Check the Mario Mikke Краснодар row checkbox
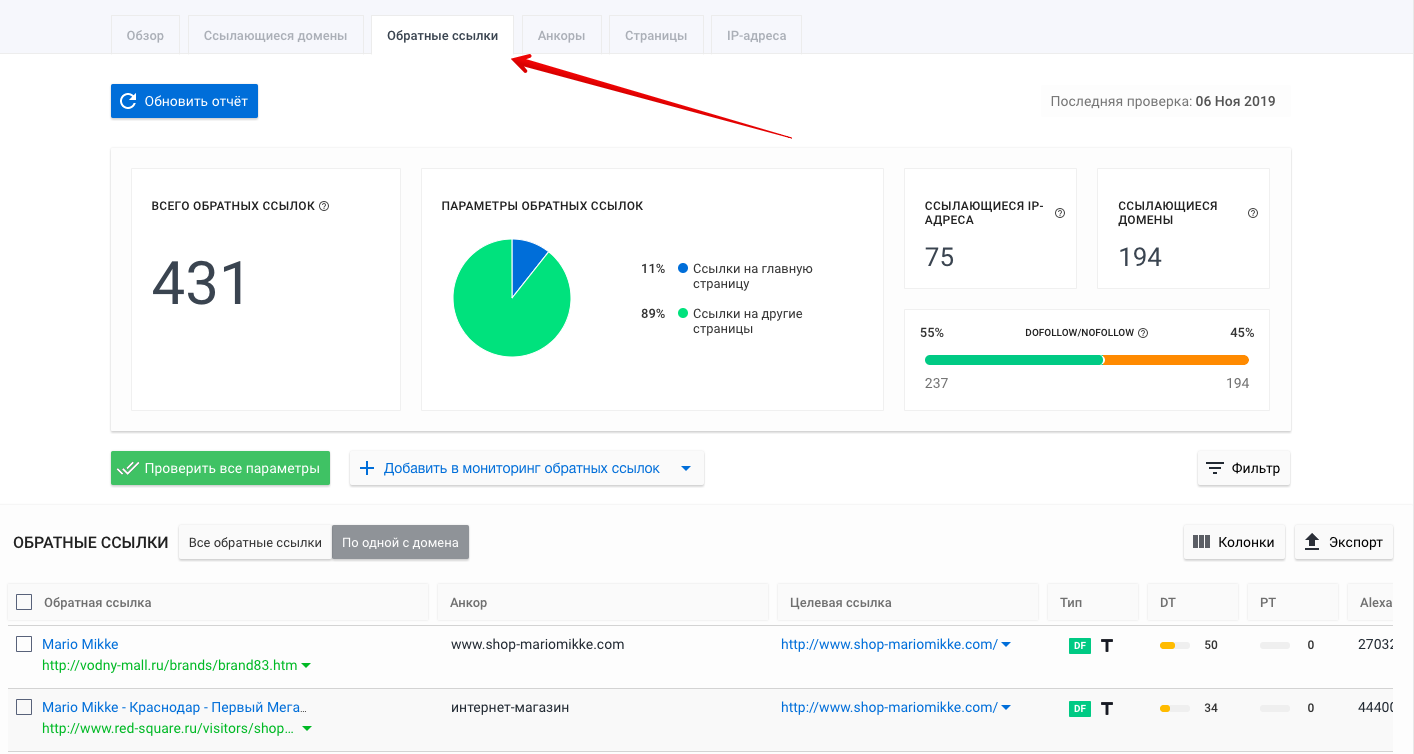 point(24,707)
